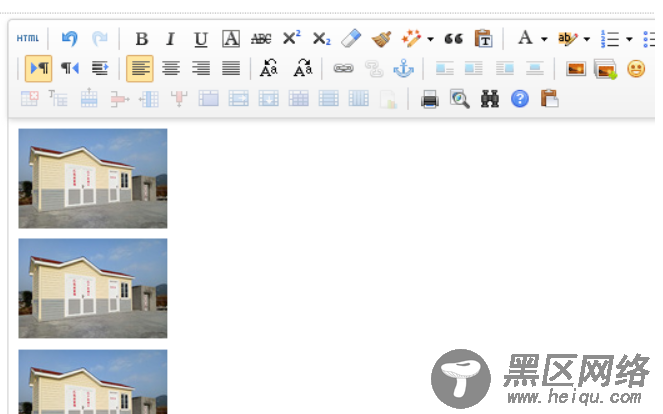
Task: Insert a hyperlink
Action: click(x=343, y=68)
